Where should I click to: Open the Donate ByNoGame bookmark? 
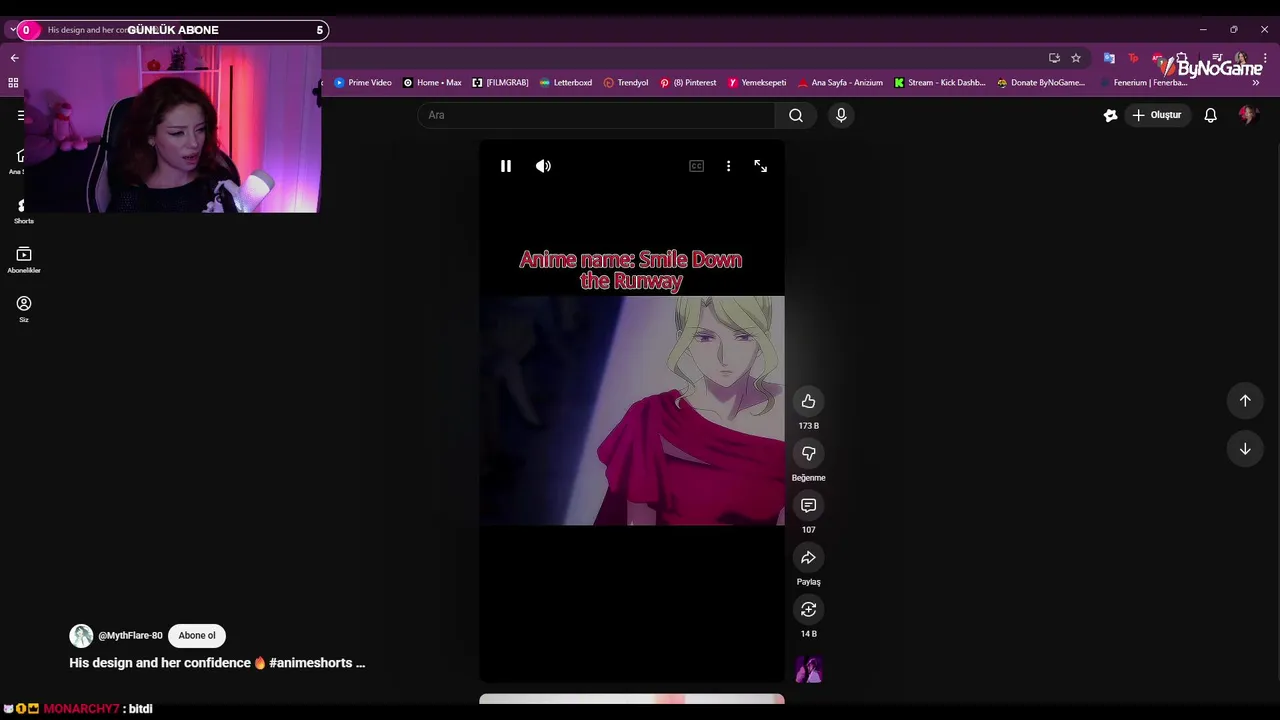[1041, 83]
